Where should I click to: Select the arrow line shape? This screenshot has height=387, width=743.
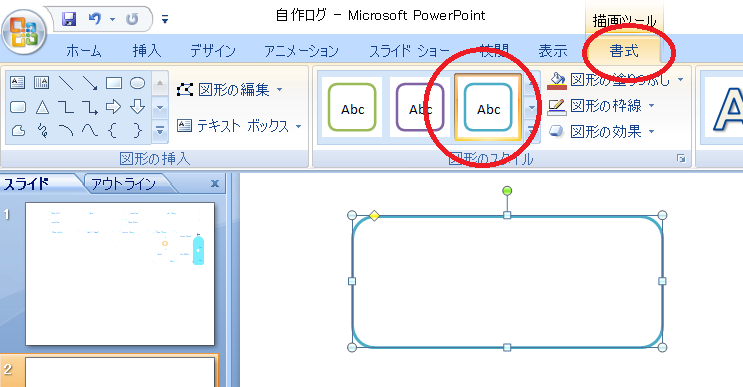pyautogui.click(x=90, y=83)
